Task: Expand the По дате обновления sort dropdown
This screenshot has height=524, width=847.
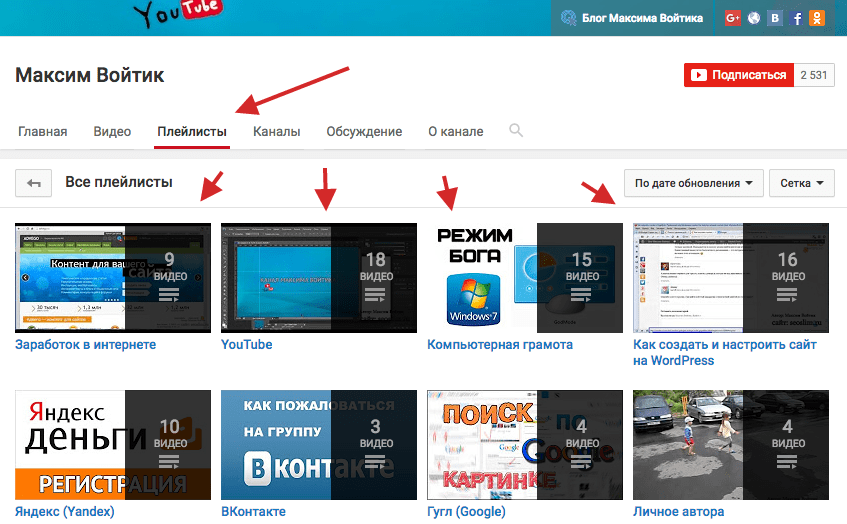Action: (x=693, y=183)
